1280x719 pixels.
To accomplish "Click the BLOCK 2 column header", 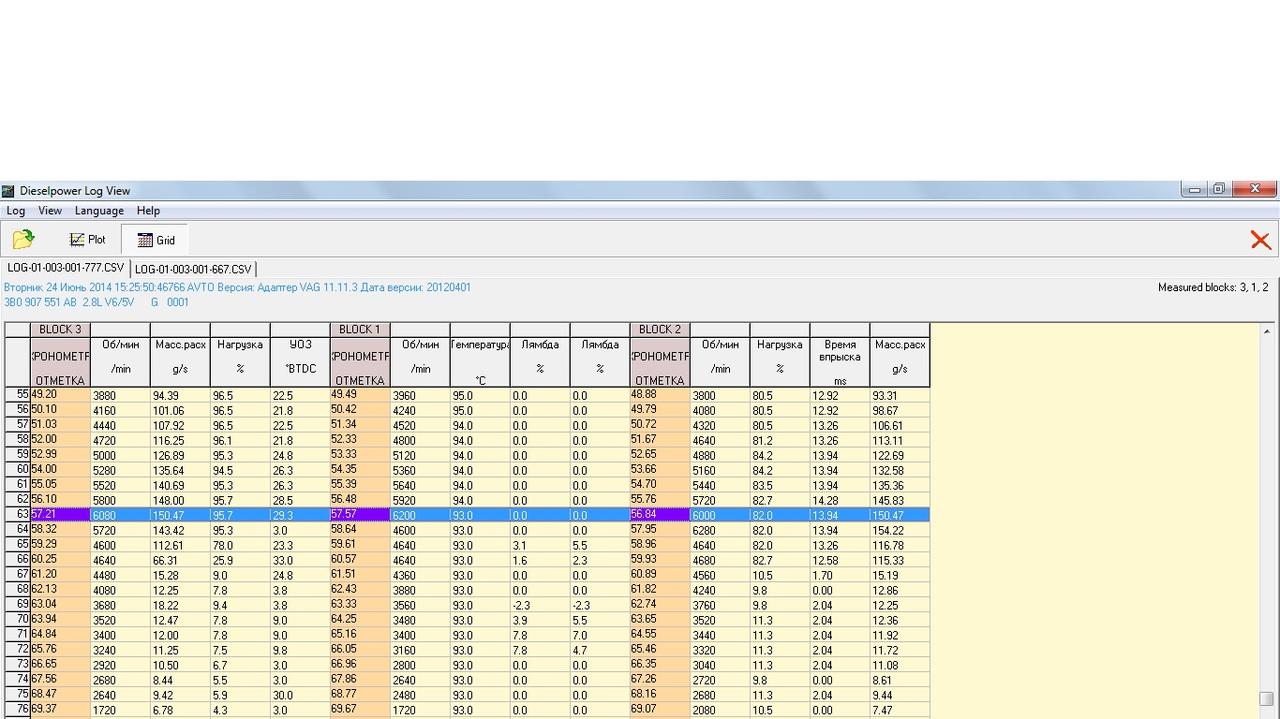I will click(x=659, y=329).
